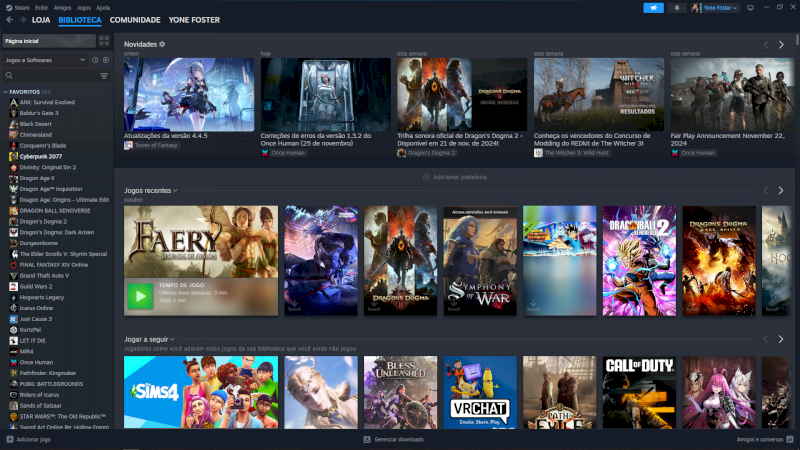The width and height of the screenshot is (800, 450).
Task: Select Dragon's Dogma: Dark Arisen in list
Action: [x=57, y=232]
